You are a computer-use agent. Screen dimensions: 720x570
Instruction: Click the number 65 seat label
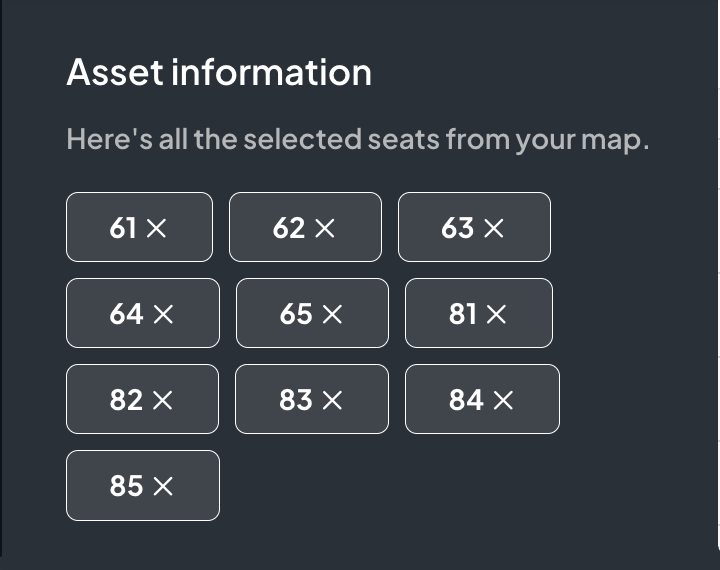tap(296, 315)
